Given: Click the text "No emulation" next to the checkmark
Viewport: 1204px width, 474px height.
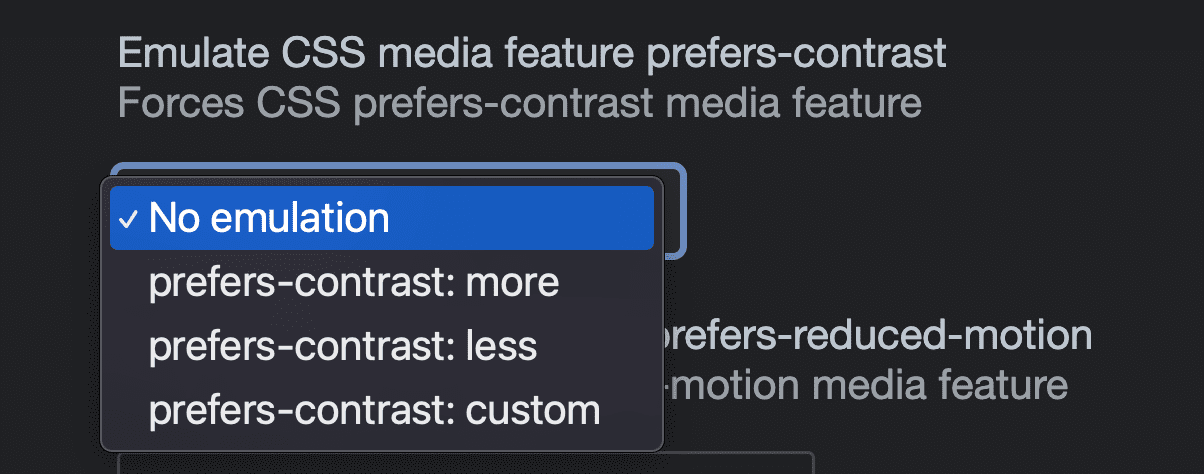Looking at the screenshot, I should pyautogui.click(x=269, y=218).
